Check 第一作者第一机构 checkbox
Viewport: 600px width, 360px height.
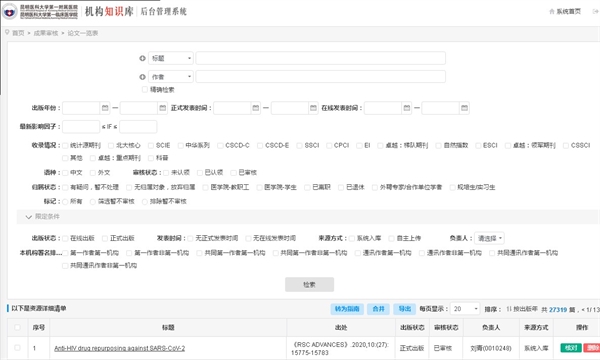pyautogui.click(x=65, y=253)
